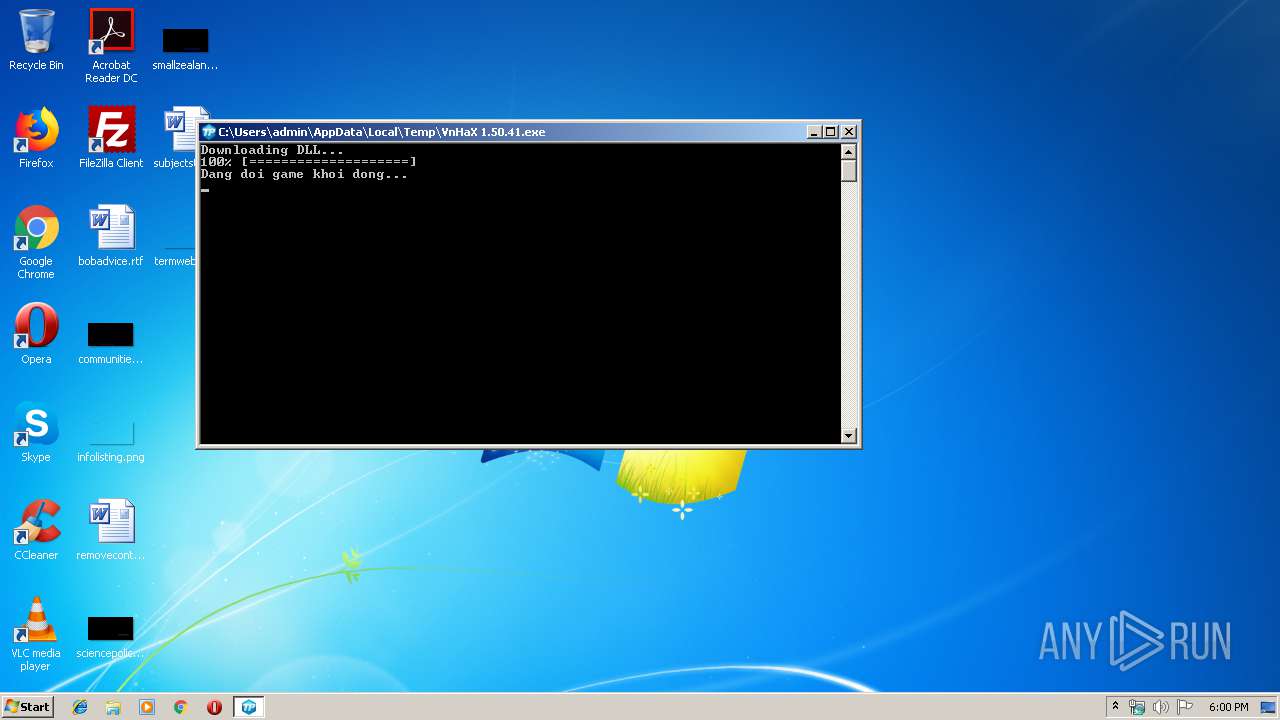Minimize the VnHaX console window
The image size is (1280, 720).
point(814,132)
